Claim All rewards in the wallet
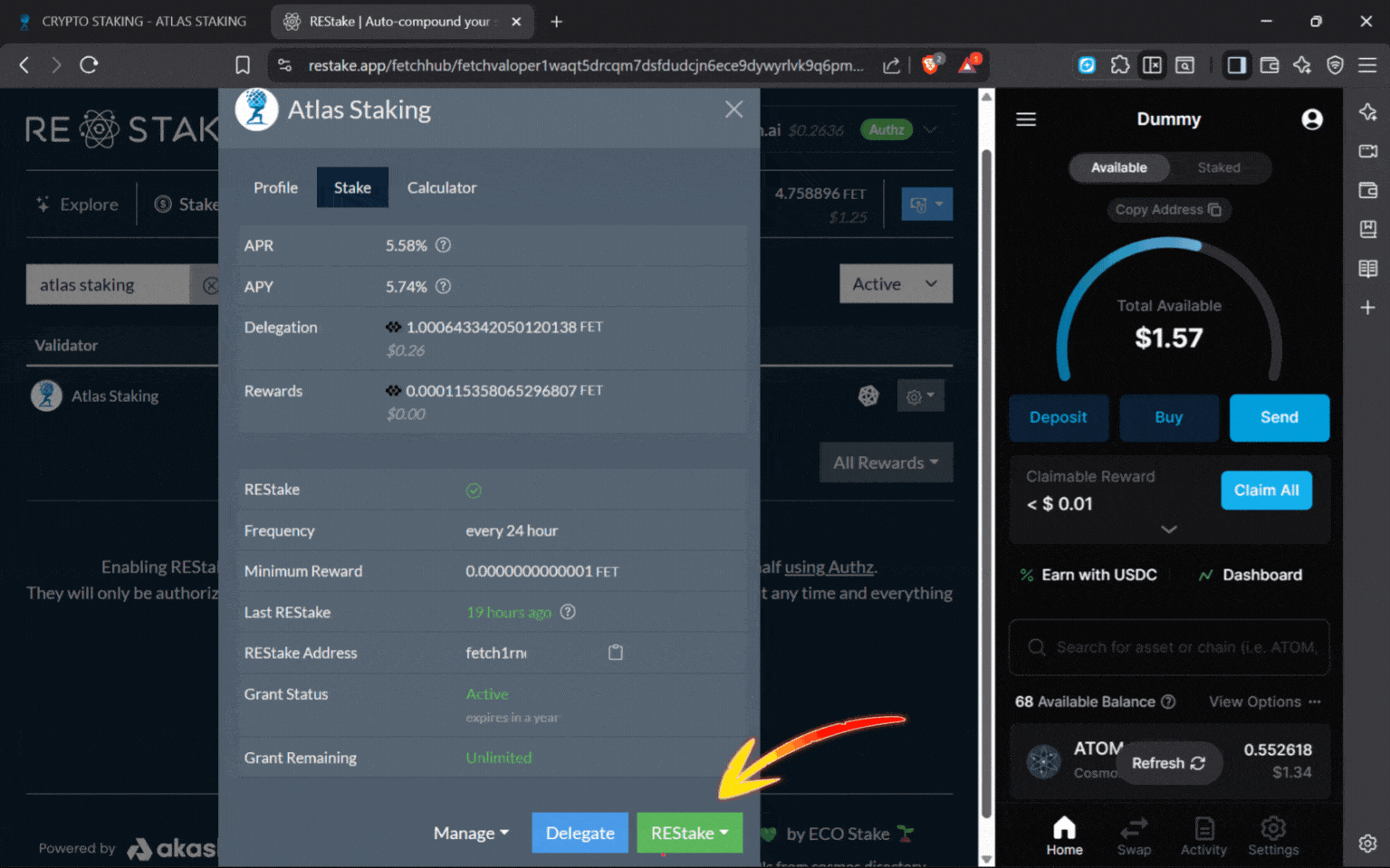 point(1266,490)
